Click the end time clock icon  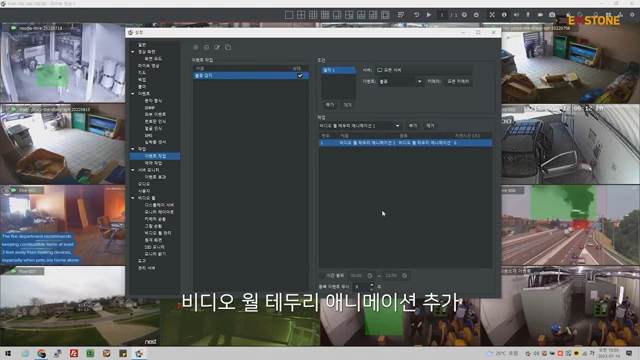pos(404,276)
